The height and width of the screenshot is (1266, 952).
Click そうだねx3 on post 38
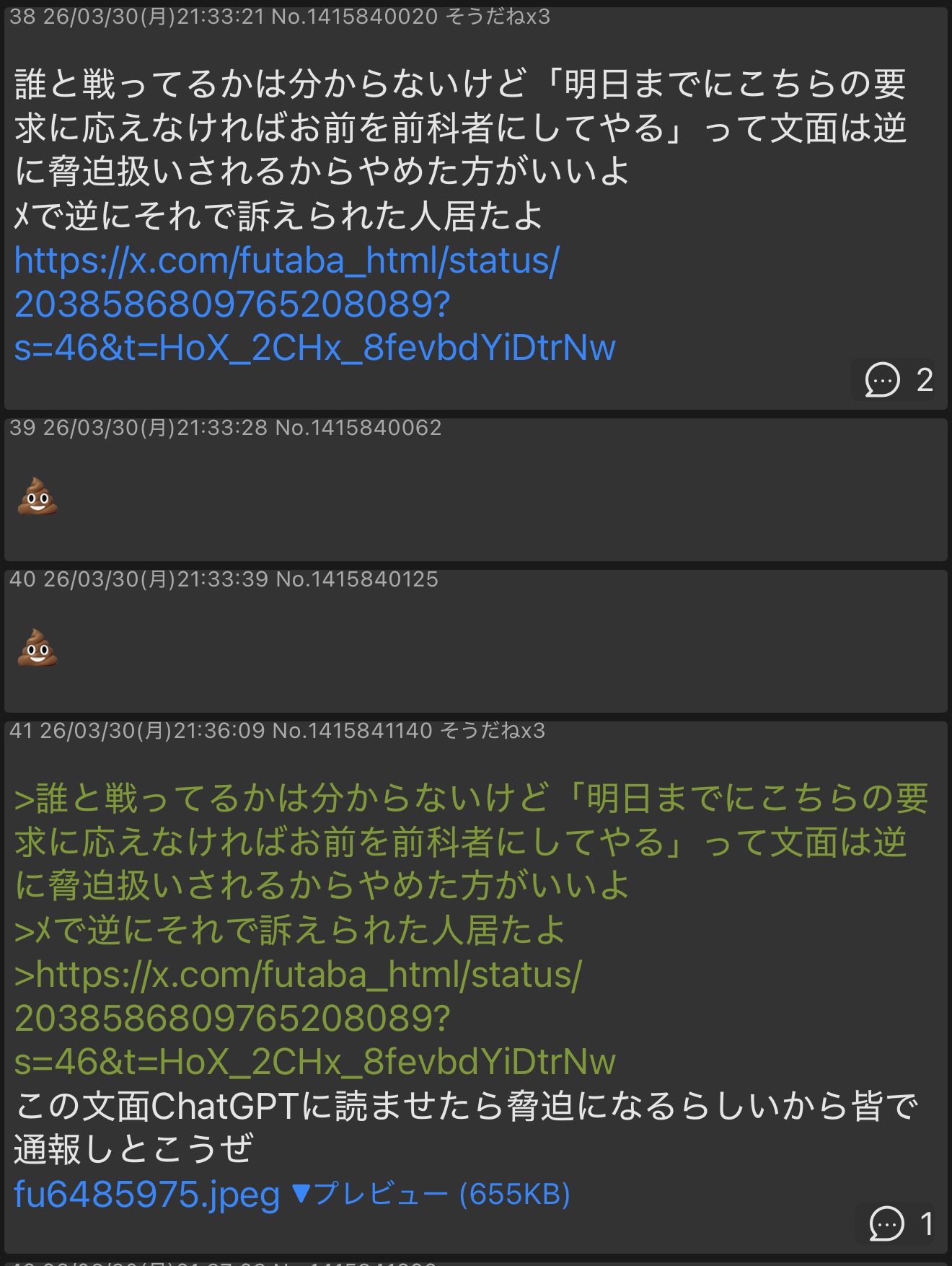point(498,17)
